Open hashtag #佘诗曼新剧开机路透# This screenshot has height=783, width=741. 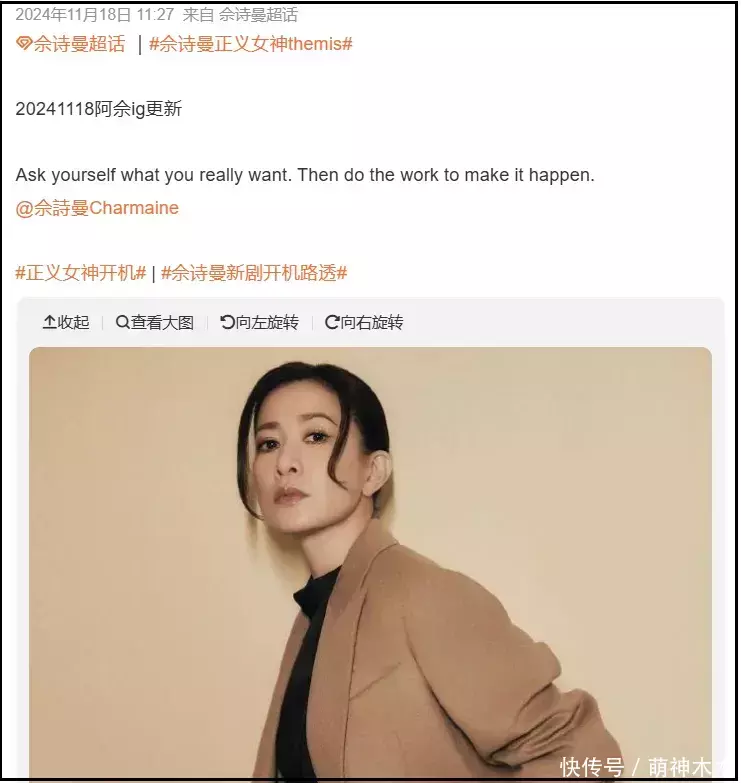[254, 273]
